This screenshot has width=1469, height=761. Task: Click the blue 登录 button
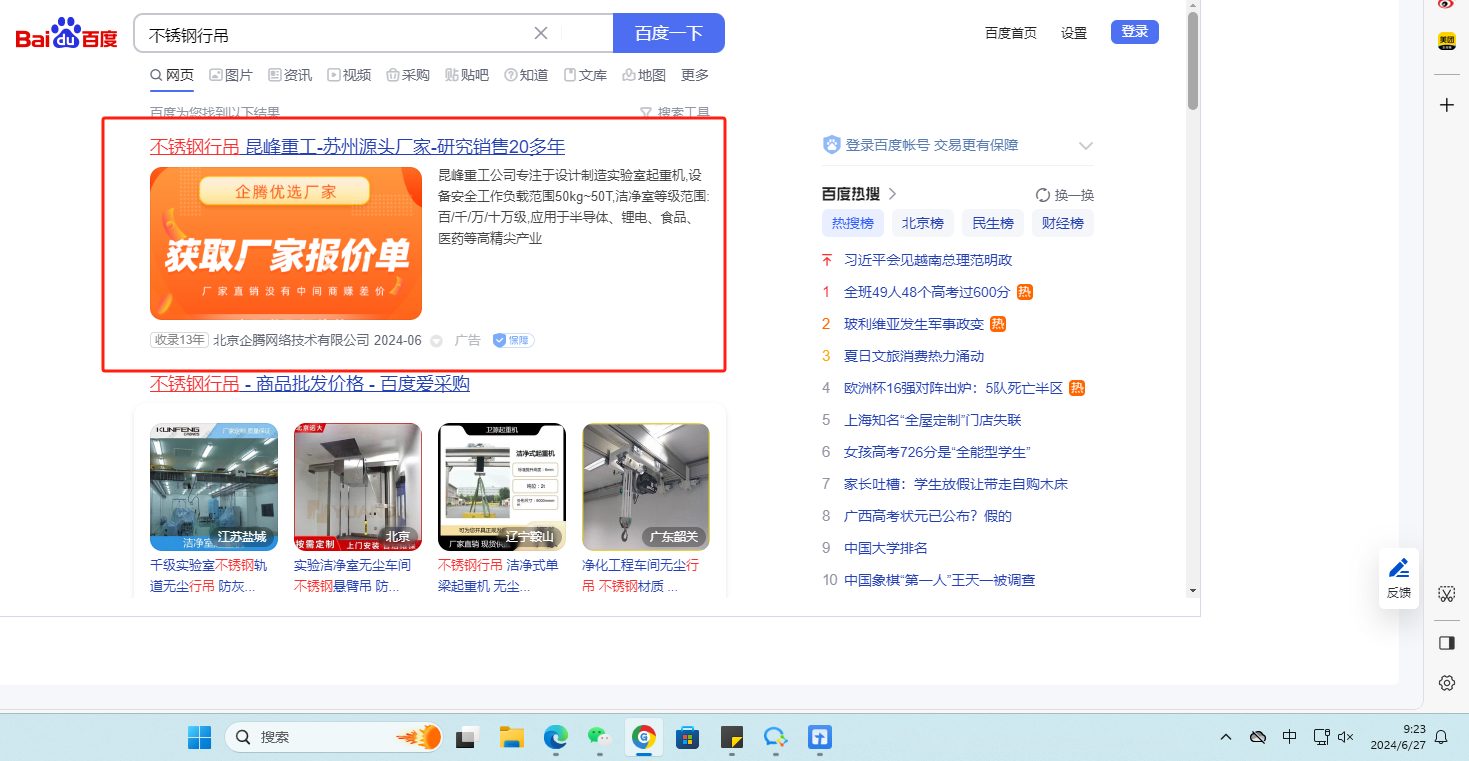coord(1134,32)
